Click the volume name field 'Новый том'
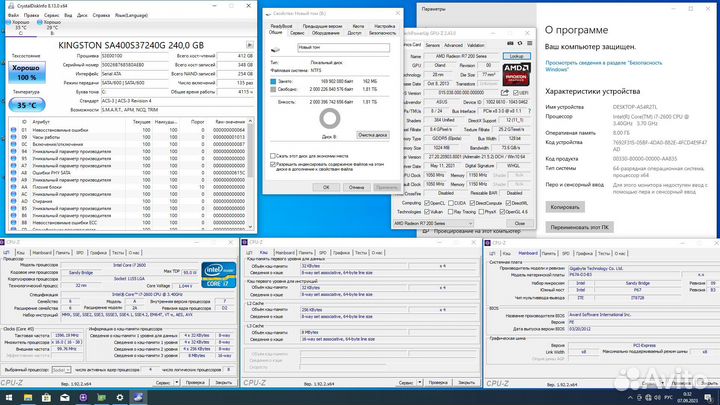The height and width of the screenshot is (405, 720). [343, 47]
